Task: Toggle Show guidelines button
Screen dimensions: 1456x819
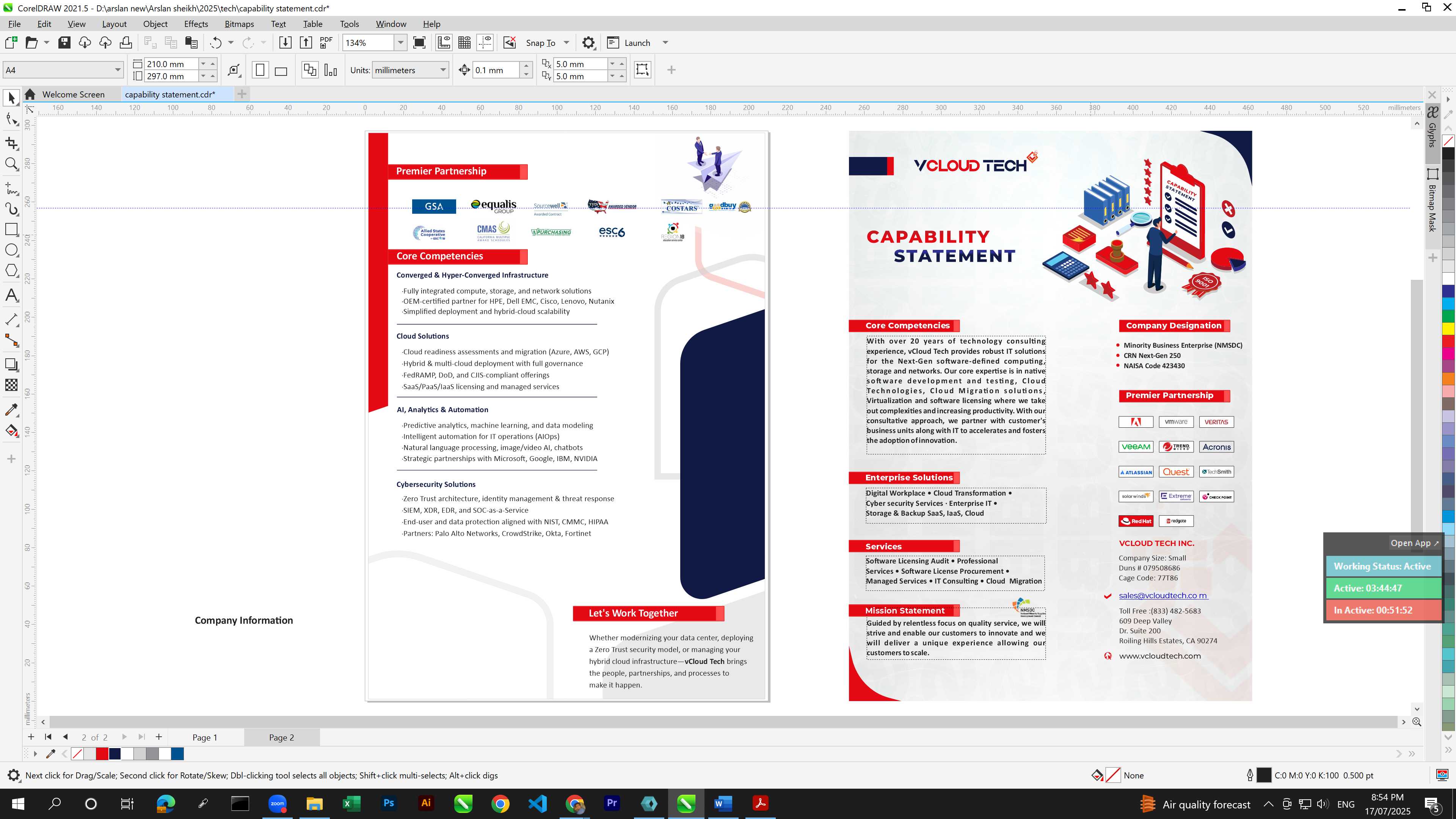Action: (485, 42)
